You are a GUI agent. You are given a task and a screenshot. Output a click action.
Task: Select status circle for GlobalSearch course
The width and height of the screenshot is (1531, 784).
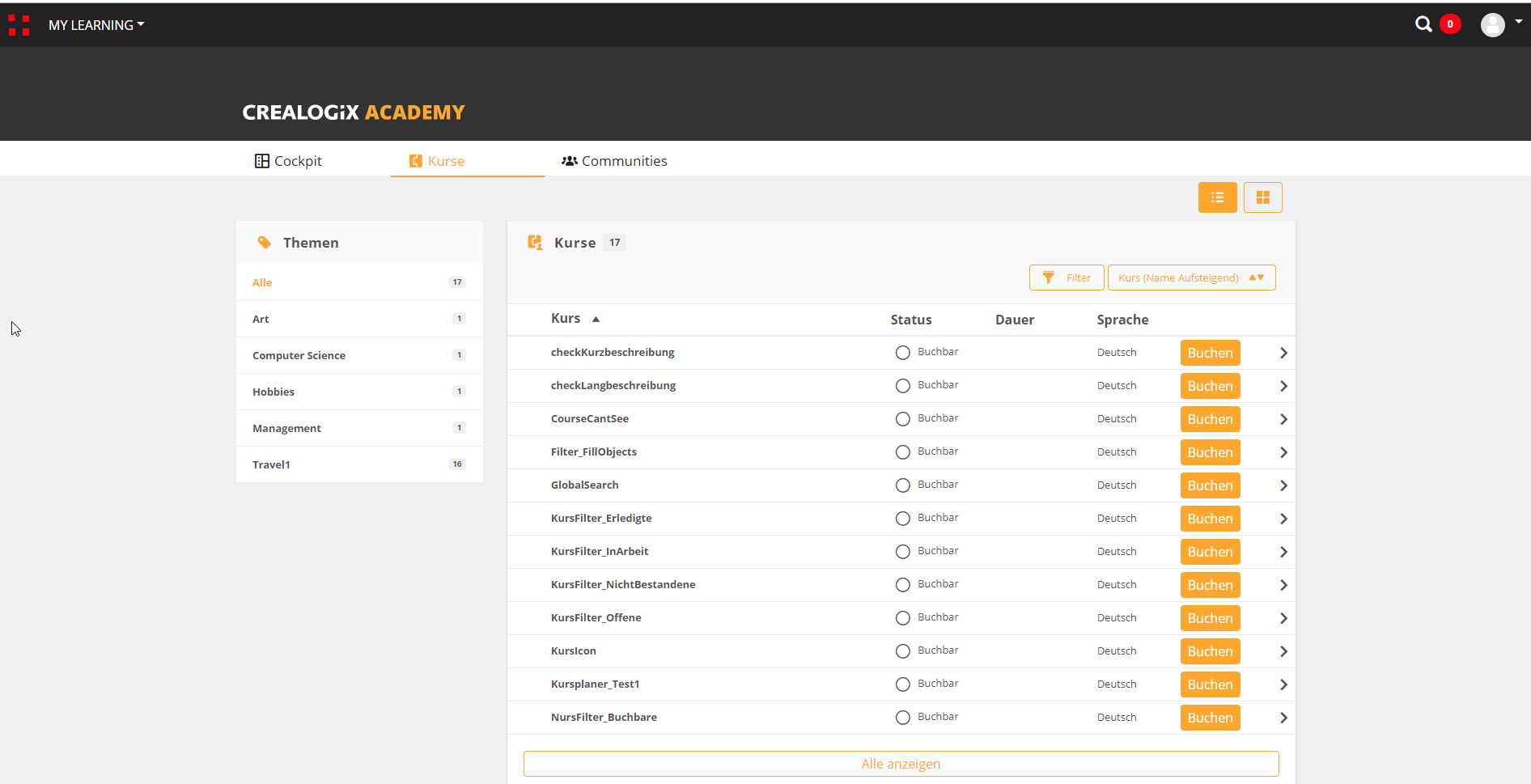pyautogui.click(x=903, y=485)
